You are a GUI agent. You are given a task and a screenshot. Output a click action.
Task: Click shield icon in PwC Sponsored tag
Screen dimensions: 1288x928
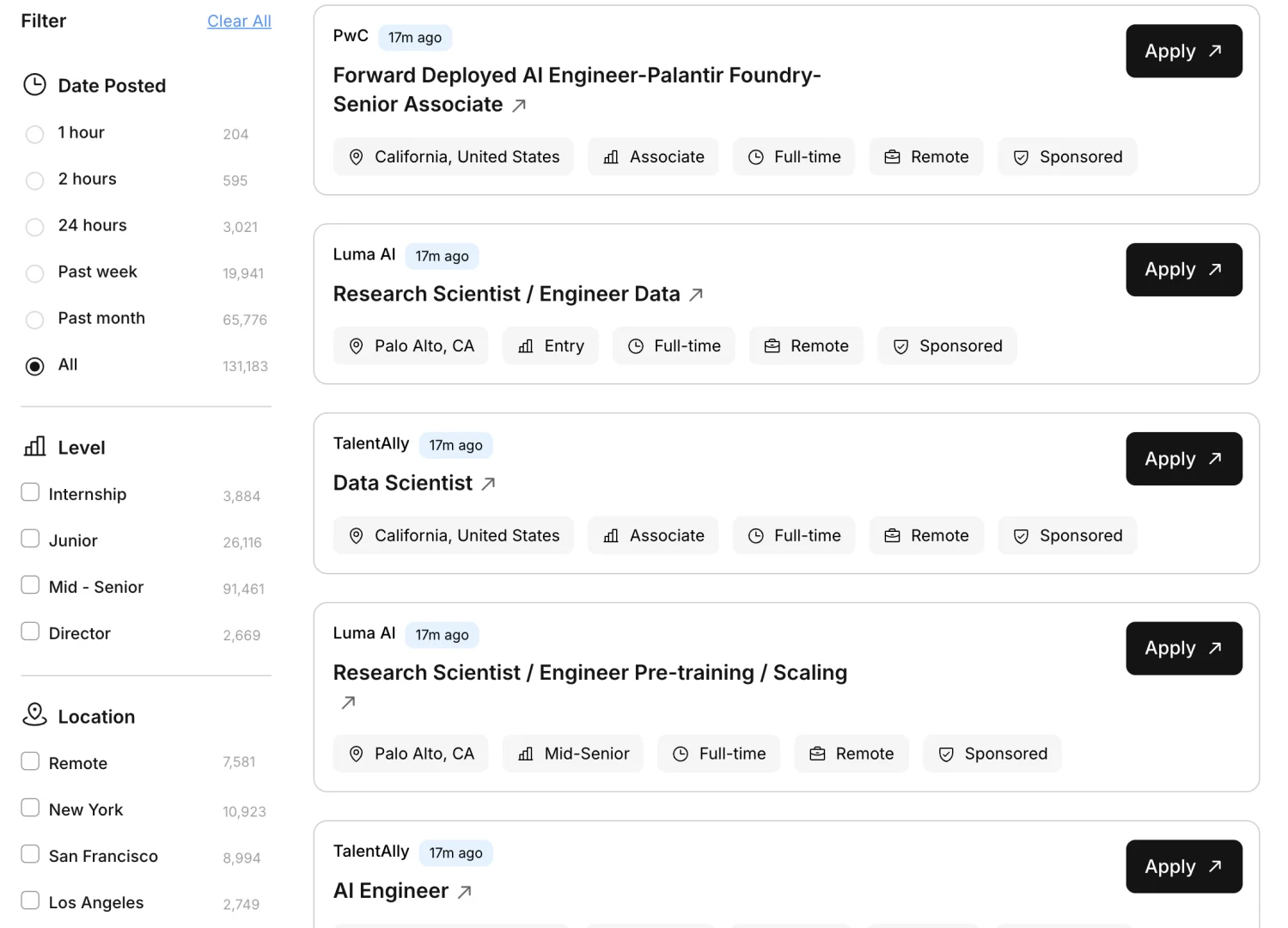point(1021,157)
